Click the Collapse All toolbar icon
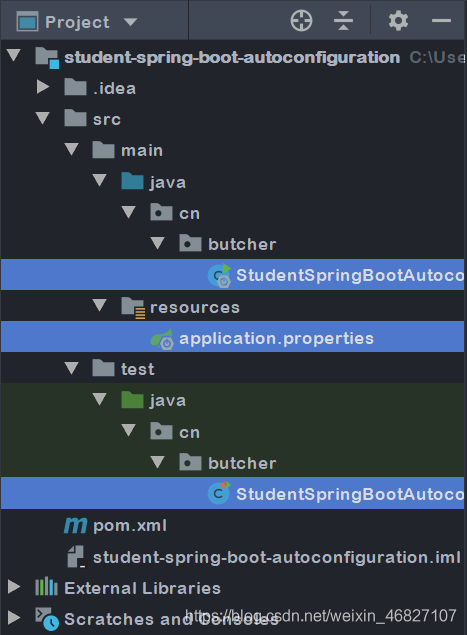Screen dimensions: 467x635 click(x=343, y=20)
